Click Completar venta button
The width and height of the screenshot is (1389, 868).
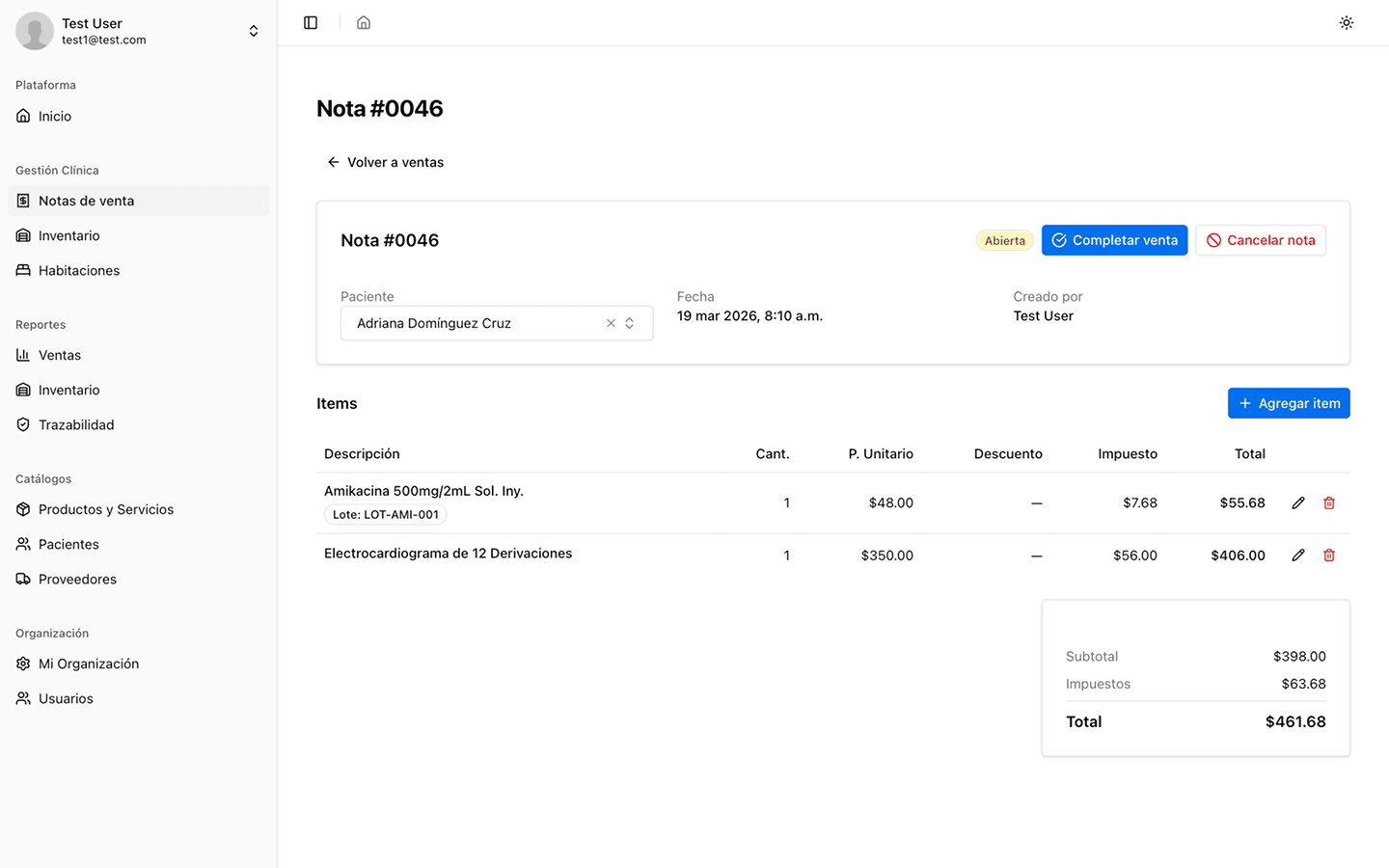[x=1114, y=240]
